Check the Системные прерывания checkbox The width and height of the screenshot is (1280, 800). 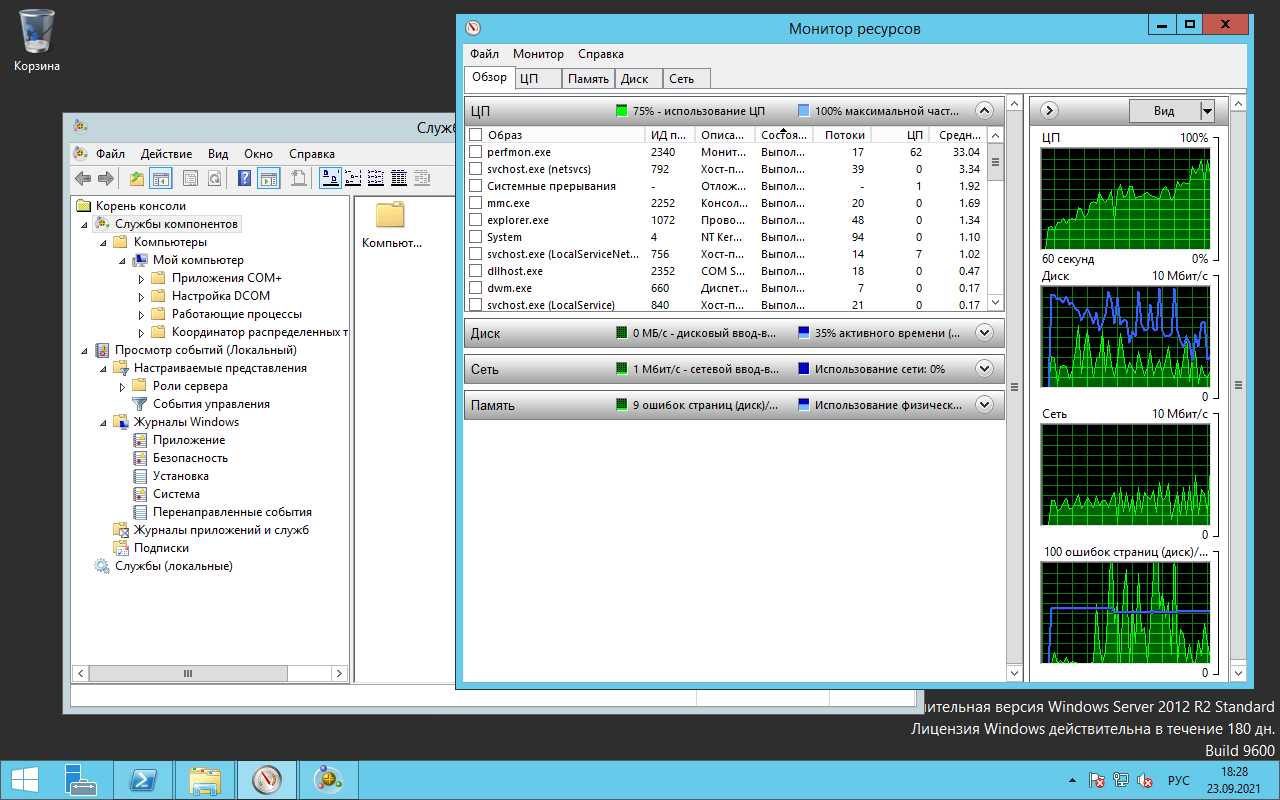pyautogui.click(x=476, y=186)
